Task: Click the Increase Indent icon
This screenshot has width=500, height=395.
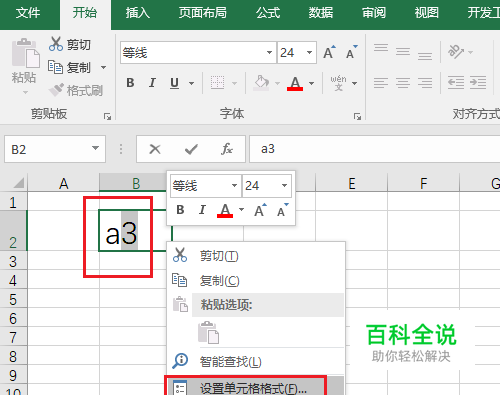Action: click(478, 83)
